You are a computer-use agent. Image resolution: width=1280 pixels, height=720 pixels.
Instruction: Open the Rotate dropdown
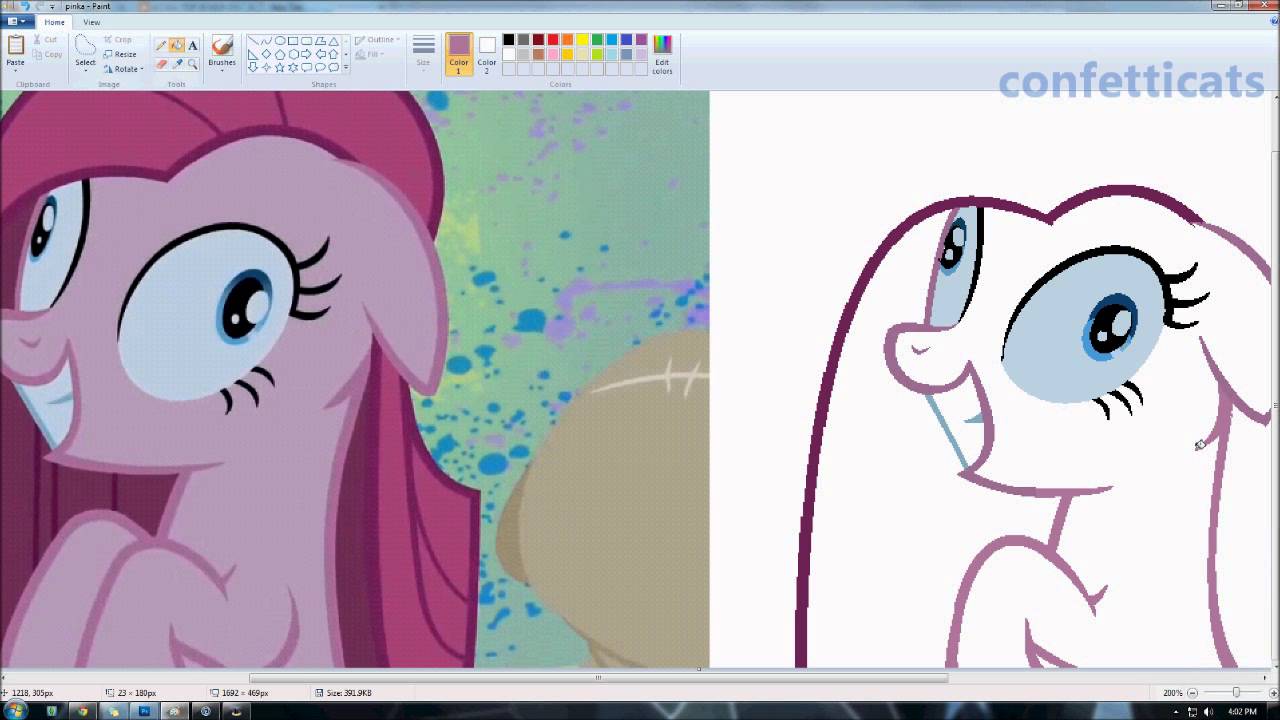(x=125, y=69)
